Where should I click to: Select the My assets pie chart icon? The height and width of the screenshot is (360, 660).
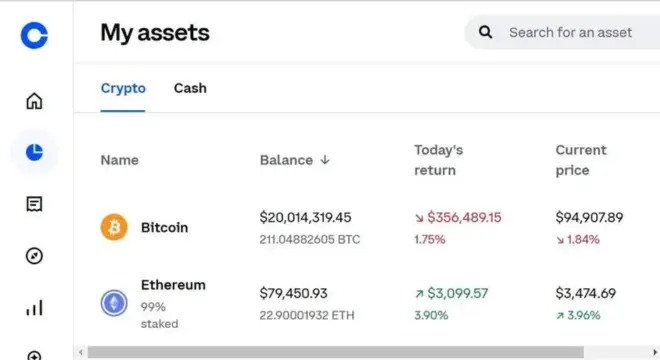click(x=34, y=152)
